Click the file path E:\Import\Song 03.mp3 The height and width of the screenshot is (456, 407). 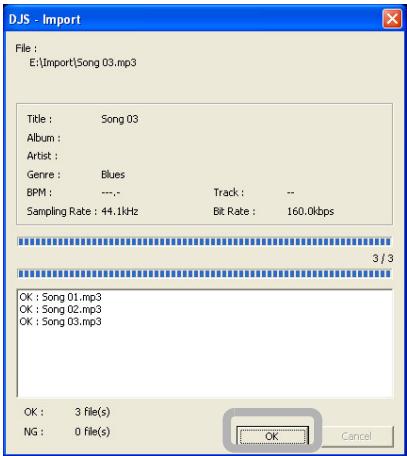[83, 63]
